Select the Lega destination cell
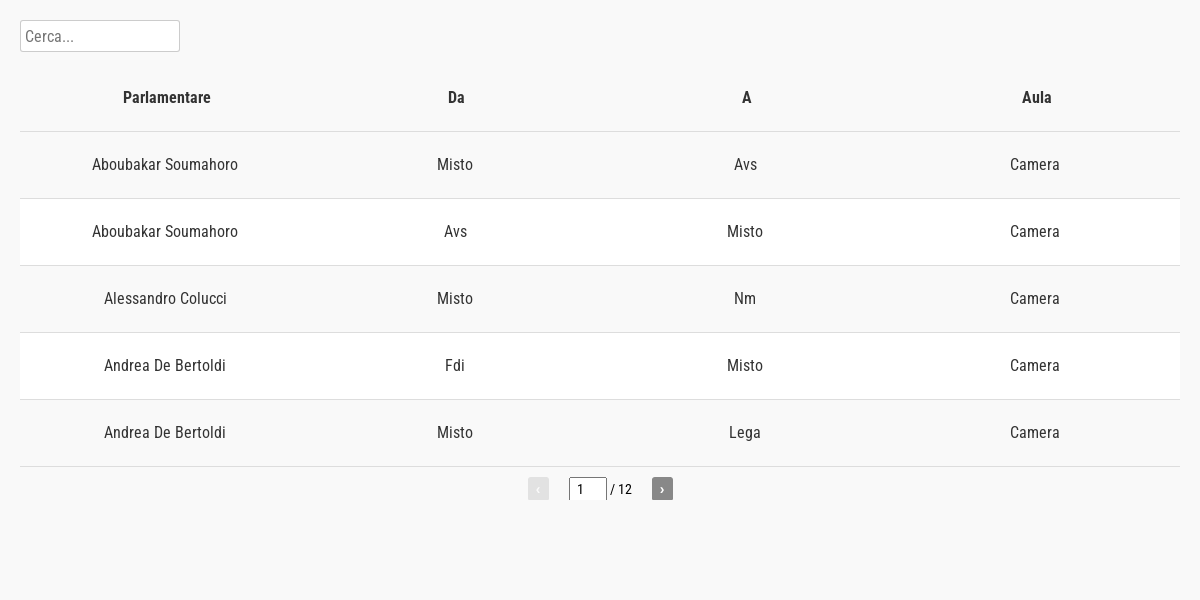This screenshot has width=1200, height=600. click(x=745, y=433)
